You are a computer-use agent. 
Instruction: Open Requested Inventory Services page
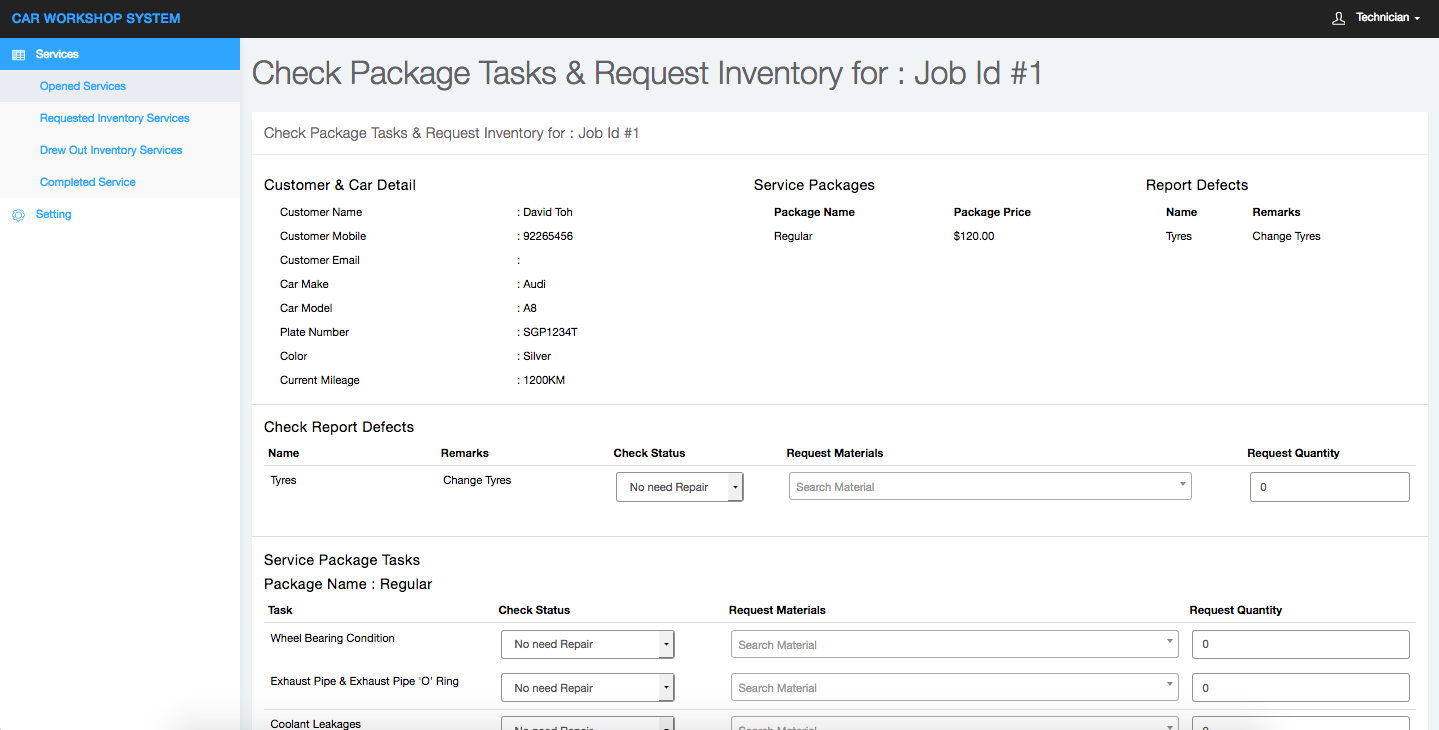pos(115,119)
